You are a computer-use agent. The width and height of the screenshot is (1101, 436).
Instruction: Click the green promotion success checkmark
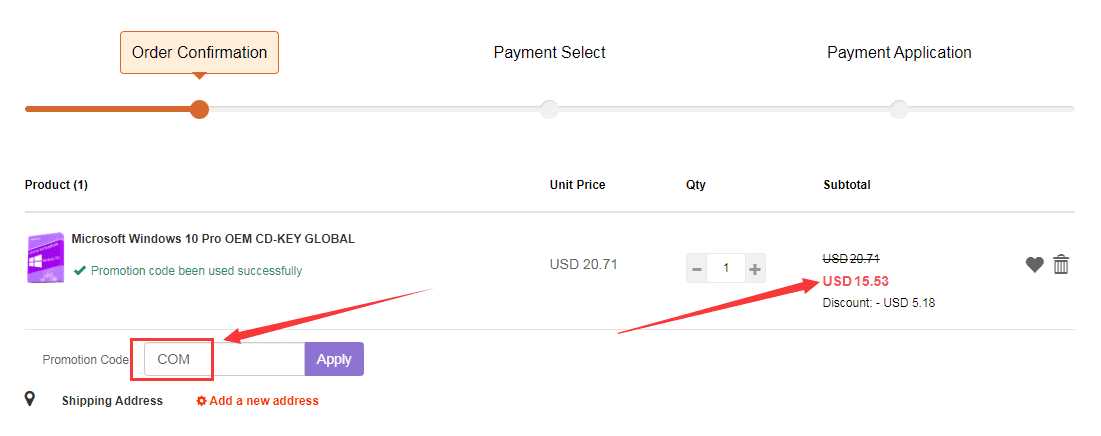(x=80, y=270)
